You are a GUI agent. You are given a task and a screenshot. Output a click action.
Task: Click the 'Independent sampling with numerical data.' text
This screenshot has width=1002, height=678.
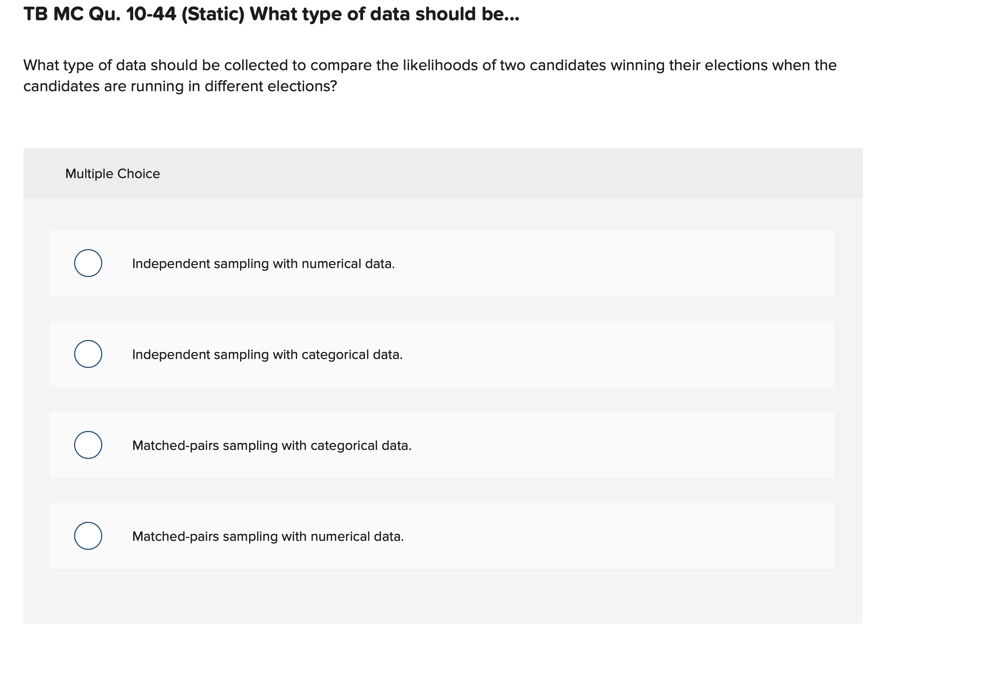[x=263, y=264]
